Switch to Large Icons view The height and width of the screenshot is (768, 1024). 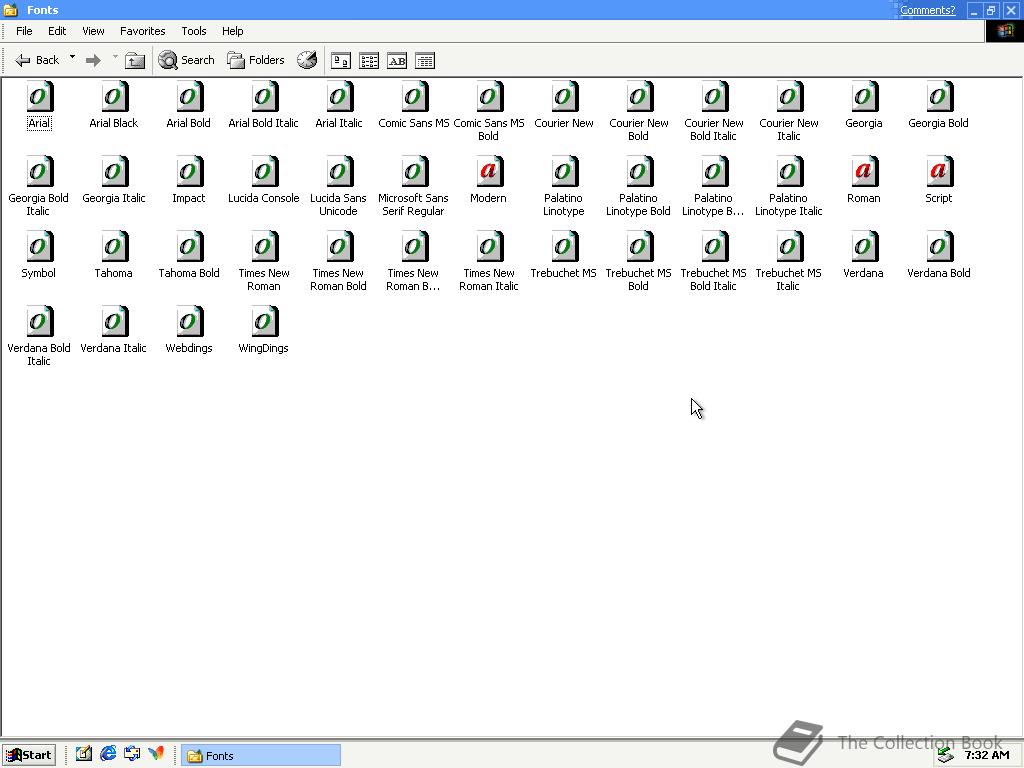point(340,61)
